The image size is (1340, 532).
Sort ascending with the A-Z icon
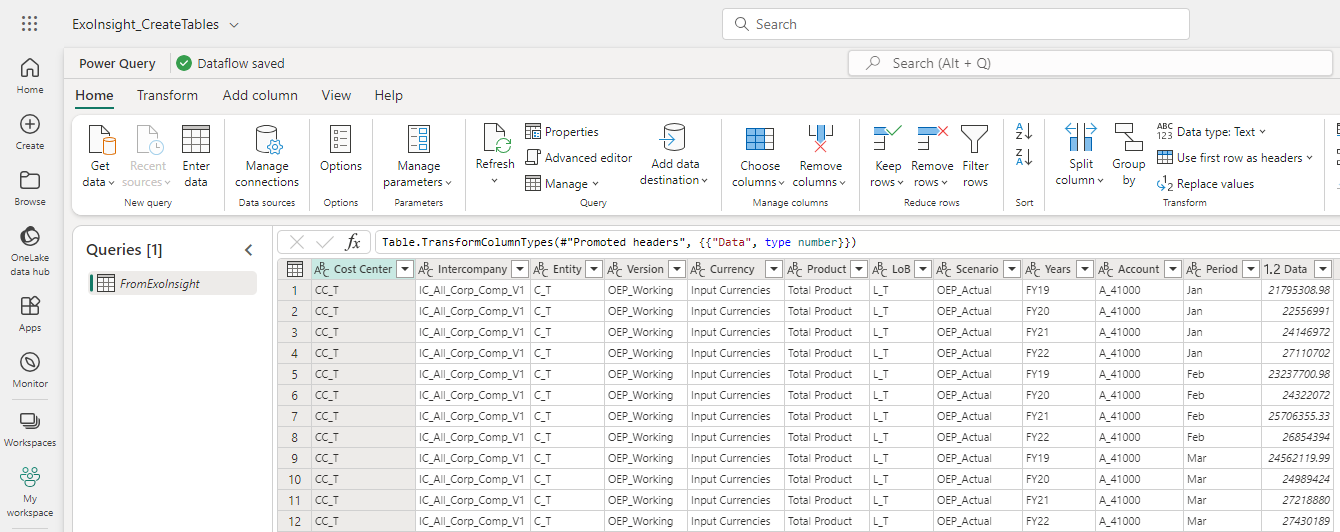[1024, 131]
